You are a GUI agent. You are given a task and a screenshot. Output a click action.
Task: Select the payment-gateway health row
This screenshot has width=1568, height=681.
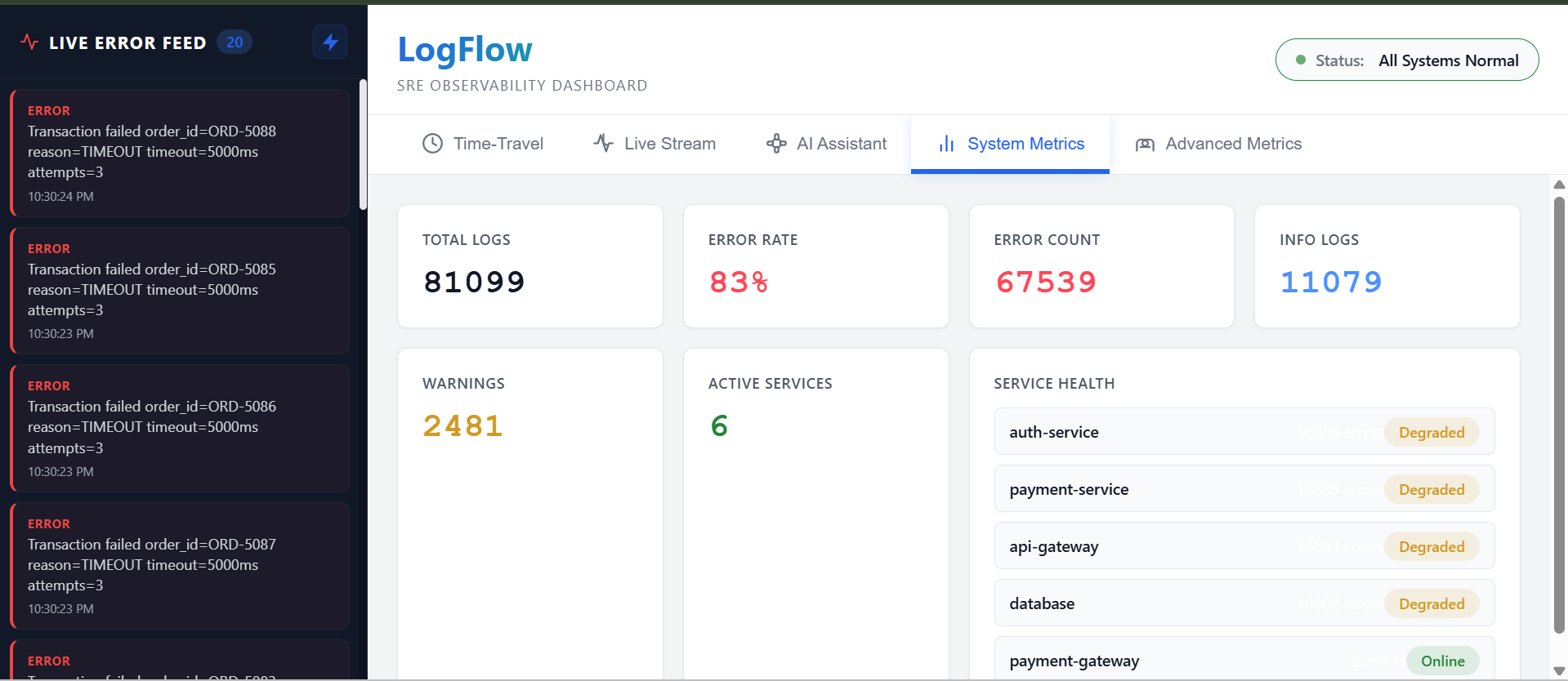click(x=1244, y=660)
